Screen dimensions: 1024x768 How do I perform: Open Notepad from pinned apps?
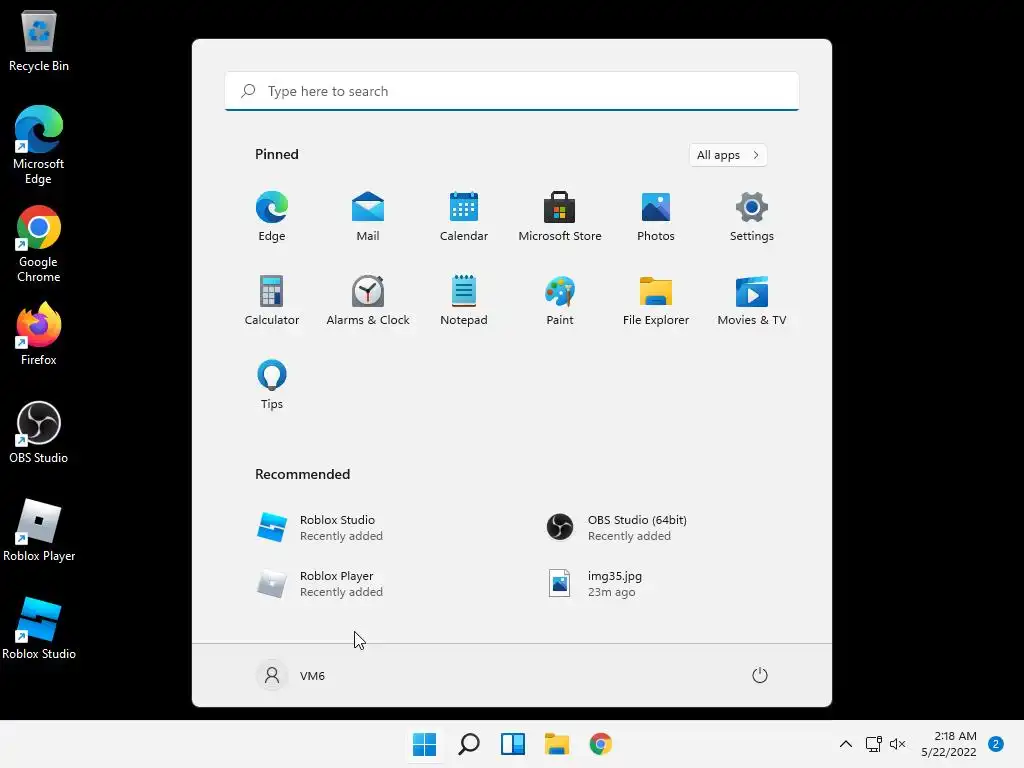point(464,300)
